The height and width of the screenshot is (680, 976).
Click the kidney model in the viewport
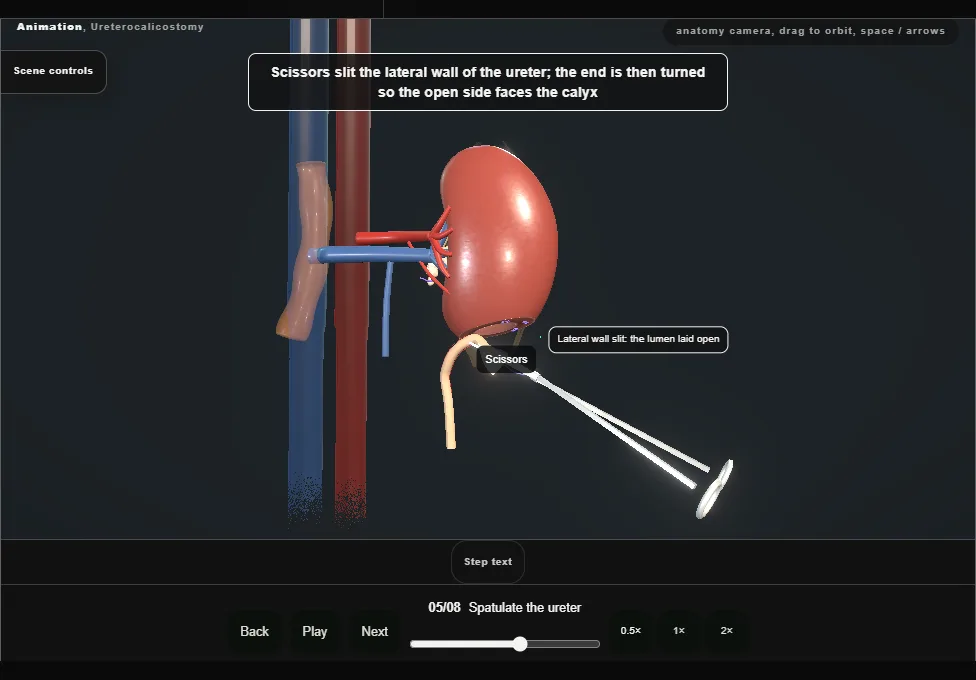pyautogui.click(x=500, y=240)
